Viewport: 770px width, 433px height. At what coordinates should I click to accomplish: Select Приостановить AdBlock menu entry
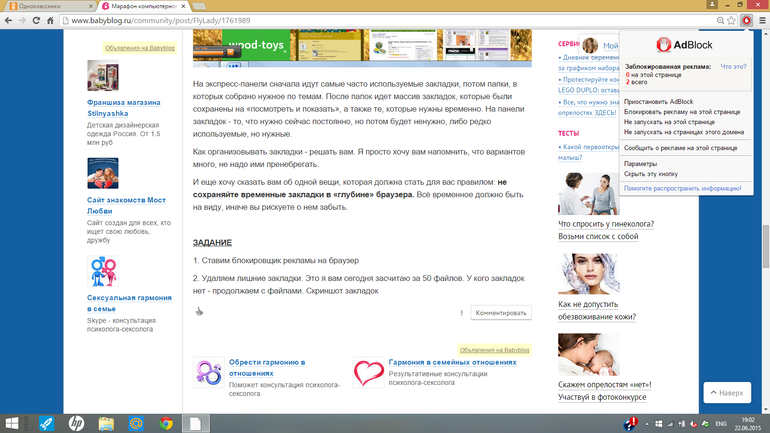click(x=658, y=102)
